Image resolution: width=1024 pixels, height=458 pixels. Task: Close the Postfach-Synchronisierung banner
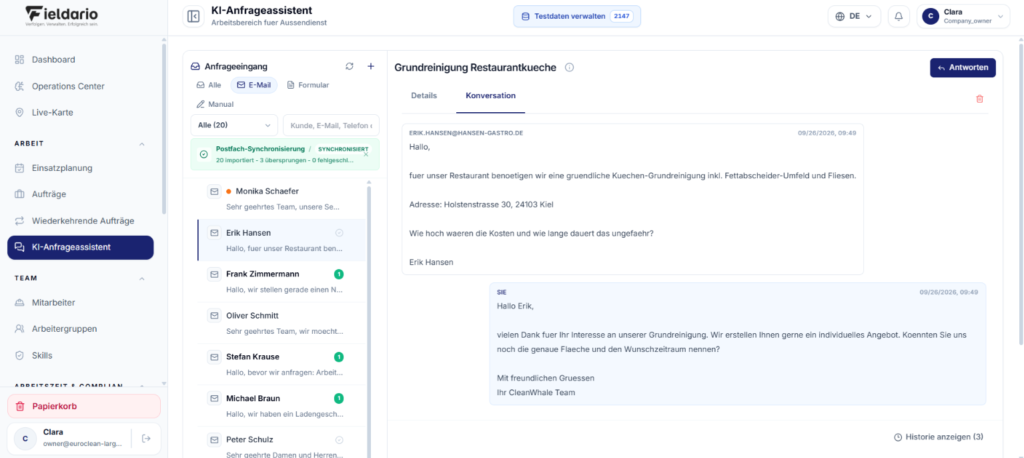pyautogui.click(x=366, y=154)
